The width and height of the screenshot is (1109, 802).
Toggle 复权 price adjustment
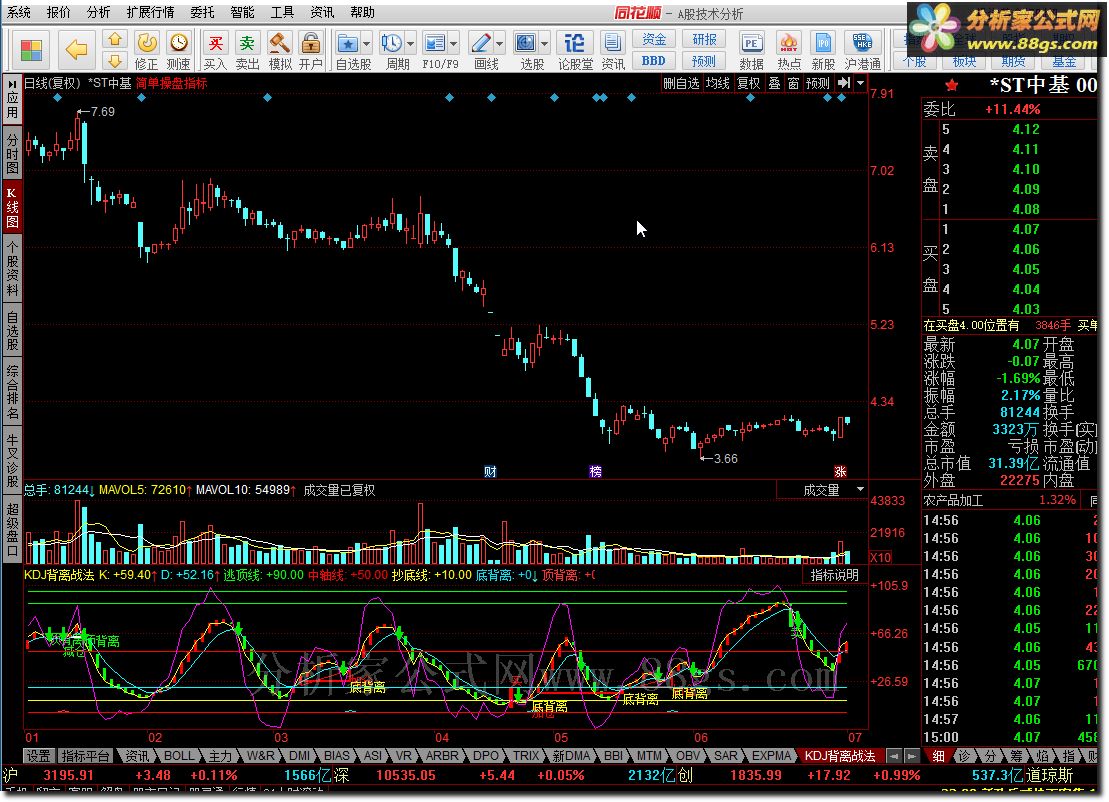[748, 83]
